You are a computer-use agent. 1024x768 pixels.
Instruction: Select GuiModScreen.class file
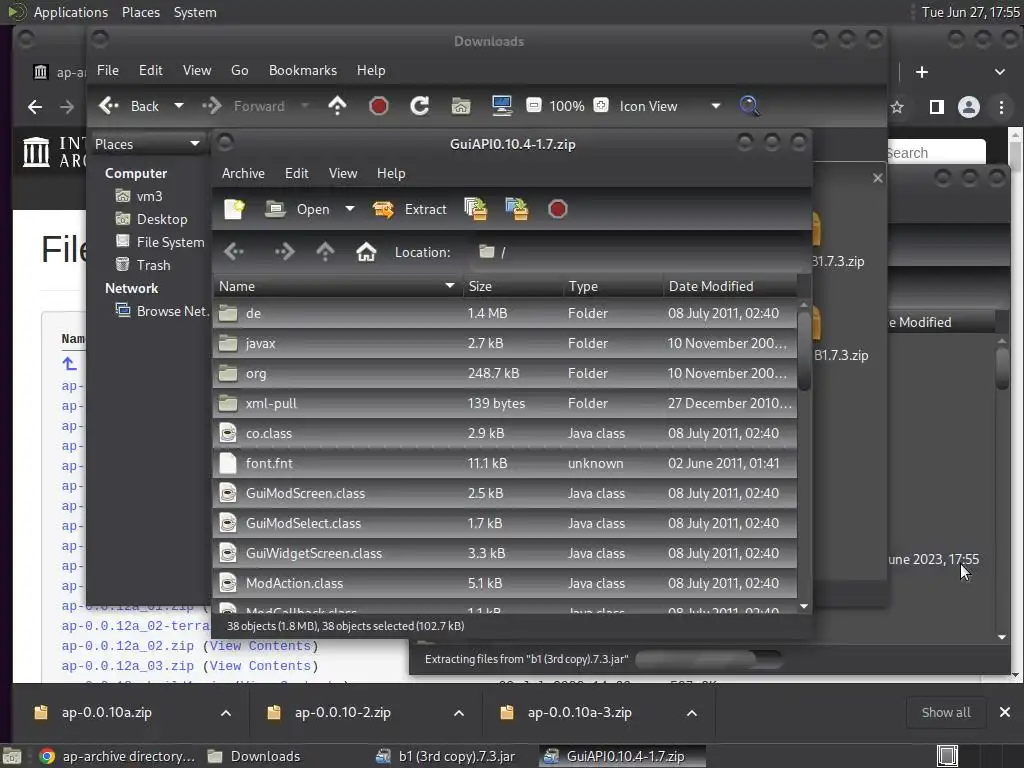(504, 494)
